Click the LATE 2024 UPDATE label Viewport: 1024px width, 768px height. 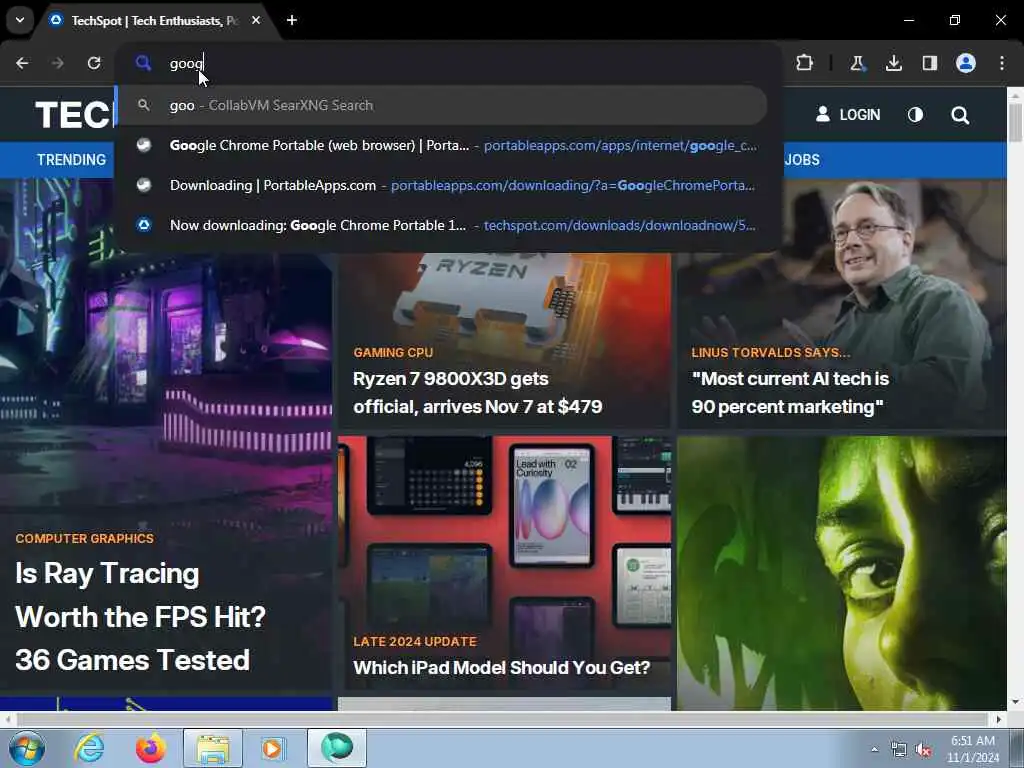[x=415, y=642]
